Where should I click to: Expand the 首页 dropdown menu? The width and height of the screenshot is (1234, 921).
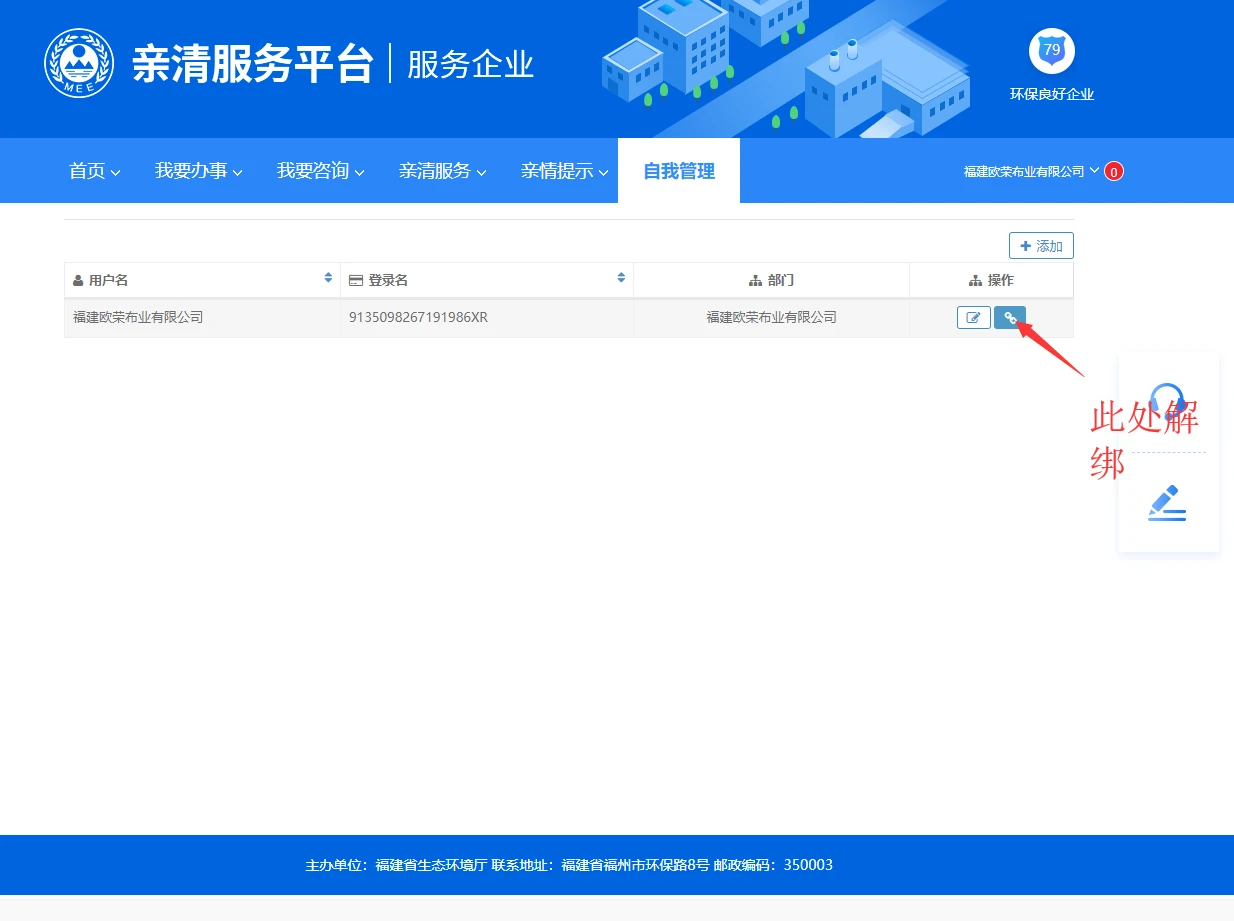[x=94, y=171]
